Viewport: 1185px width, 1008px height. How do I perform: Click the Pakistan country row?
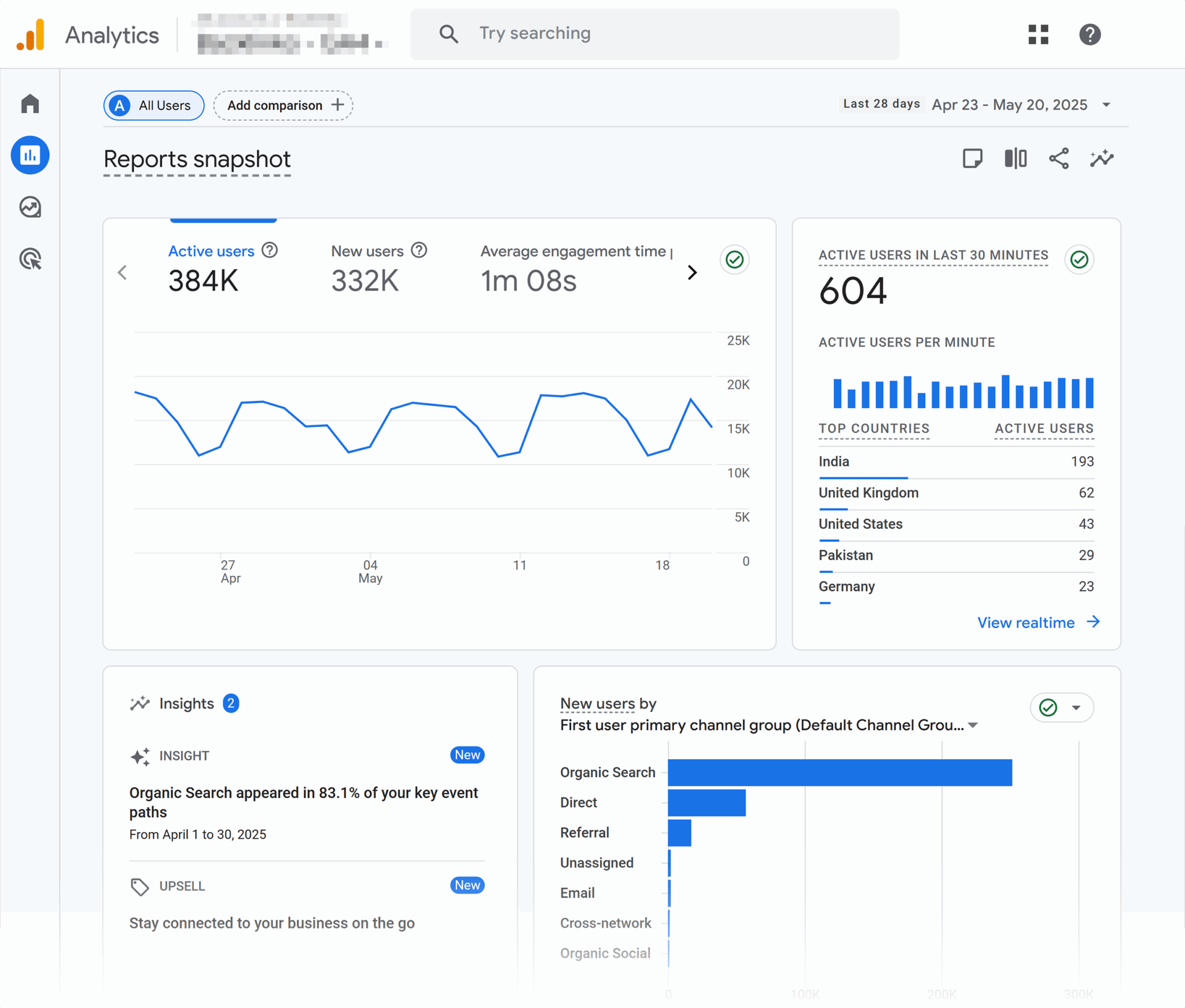point(956,557)
